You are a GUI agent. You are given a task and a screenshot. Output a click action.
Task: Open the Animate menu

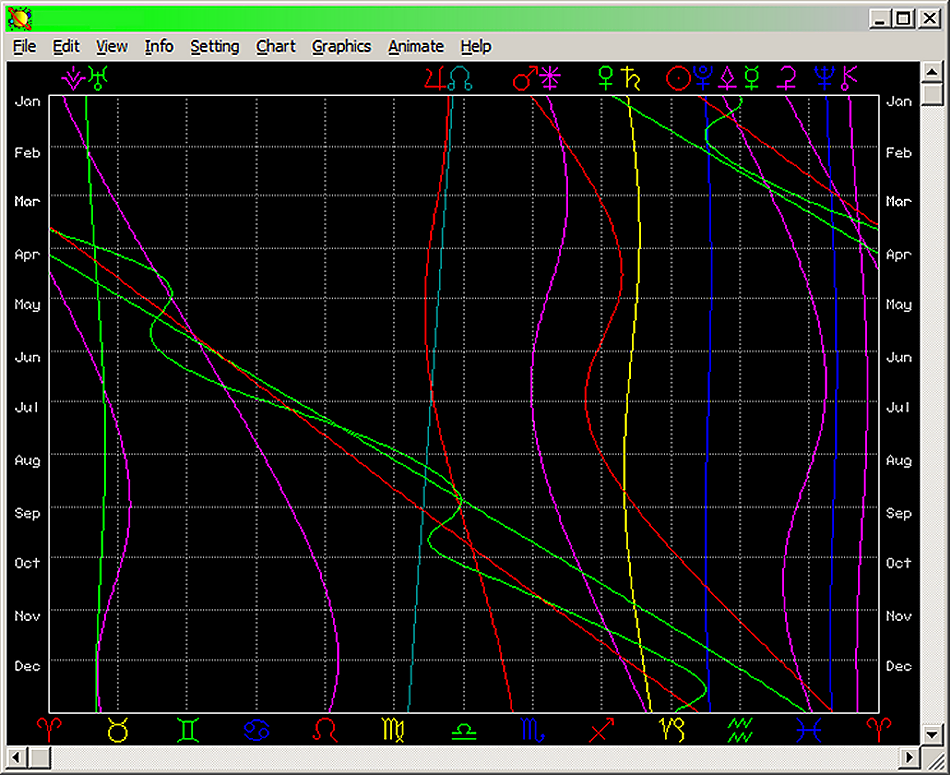[416, 46]
